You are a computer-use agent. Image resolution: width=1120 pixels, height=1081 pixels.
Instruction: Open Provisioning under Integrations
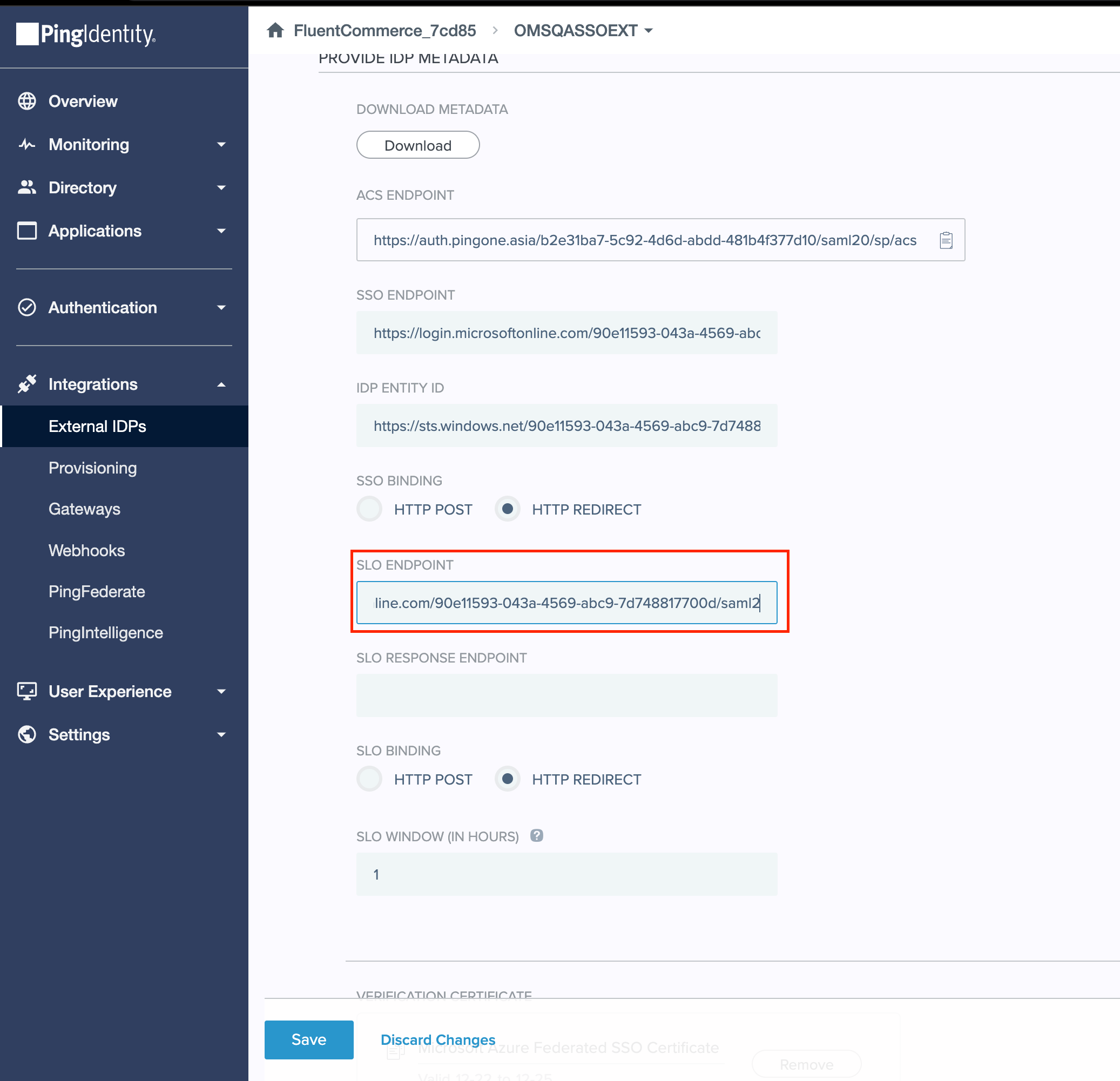[92, 468]
